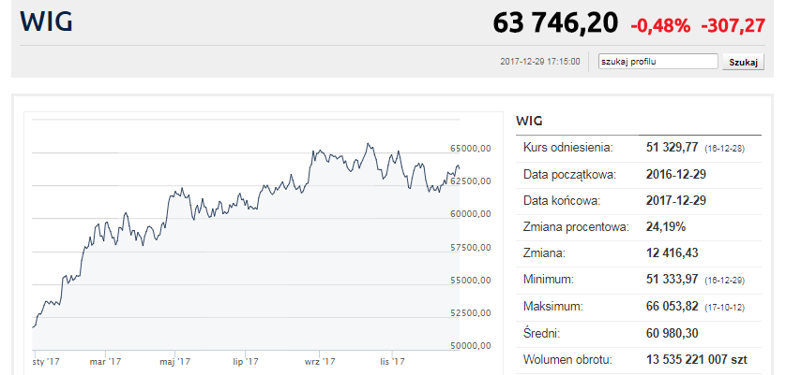Click the 65000,00 axis value
Viewport: 786px width, 375px height.
[470, 149]
